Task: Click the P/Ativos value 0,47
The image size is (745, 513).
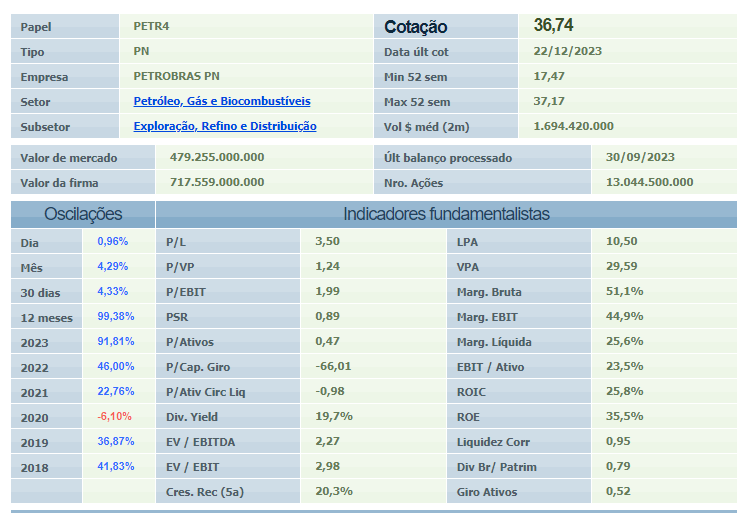Action: click(x=327, y=342)
